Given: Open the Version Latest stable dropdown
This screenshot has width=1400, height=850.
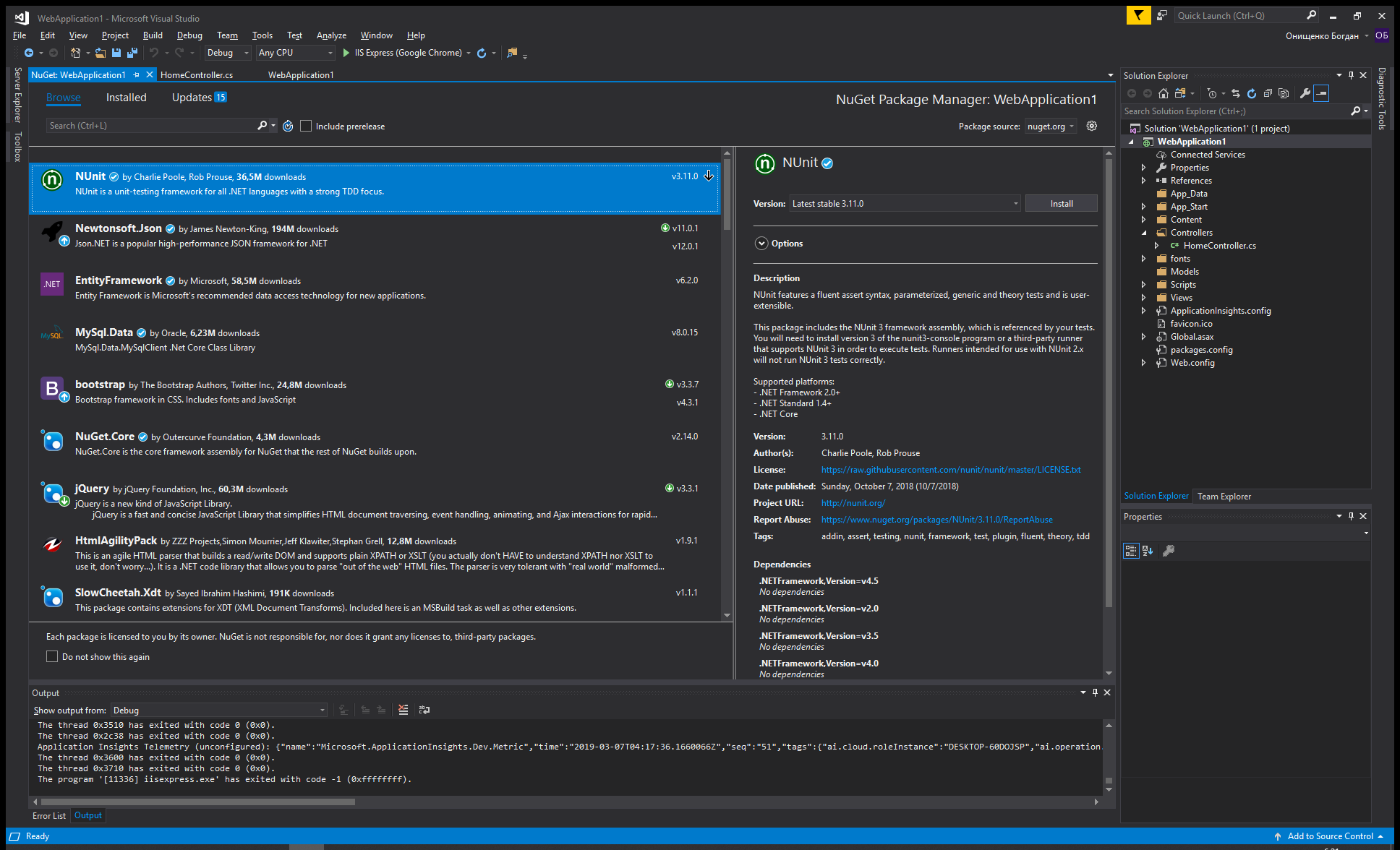Looking at the screenshot, I should 905,204.
